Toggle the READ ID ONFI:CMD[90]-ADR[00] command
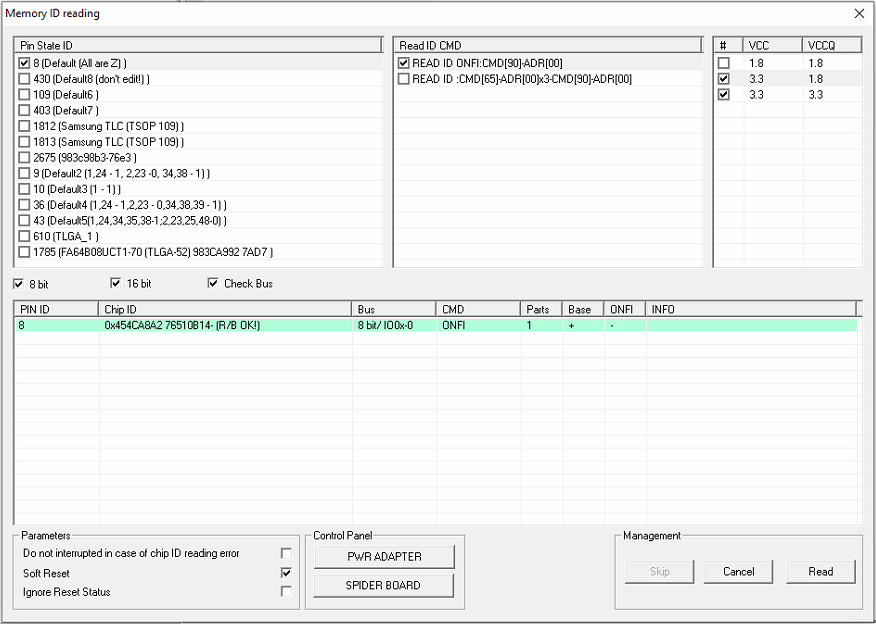The height and width of the screenshot is (624, 876). click(404, 63)
